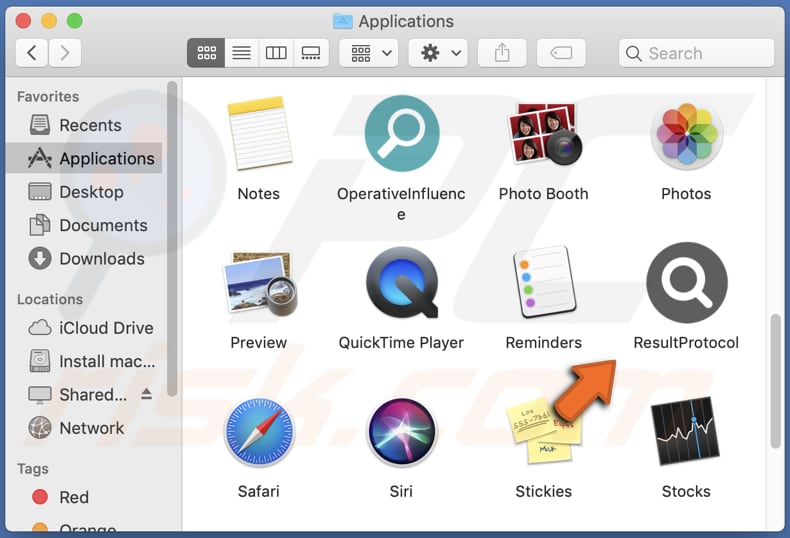Select the Stocks app icon
790x538 pixels.
click(x=686, y=431)
